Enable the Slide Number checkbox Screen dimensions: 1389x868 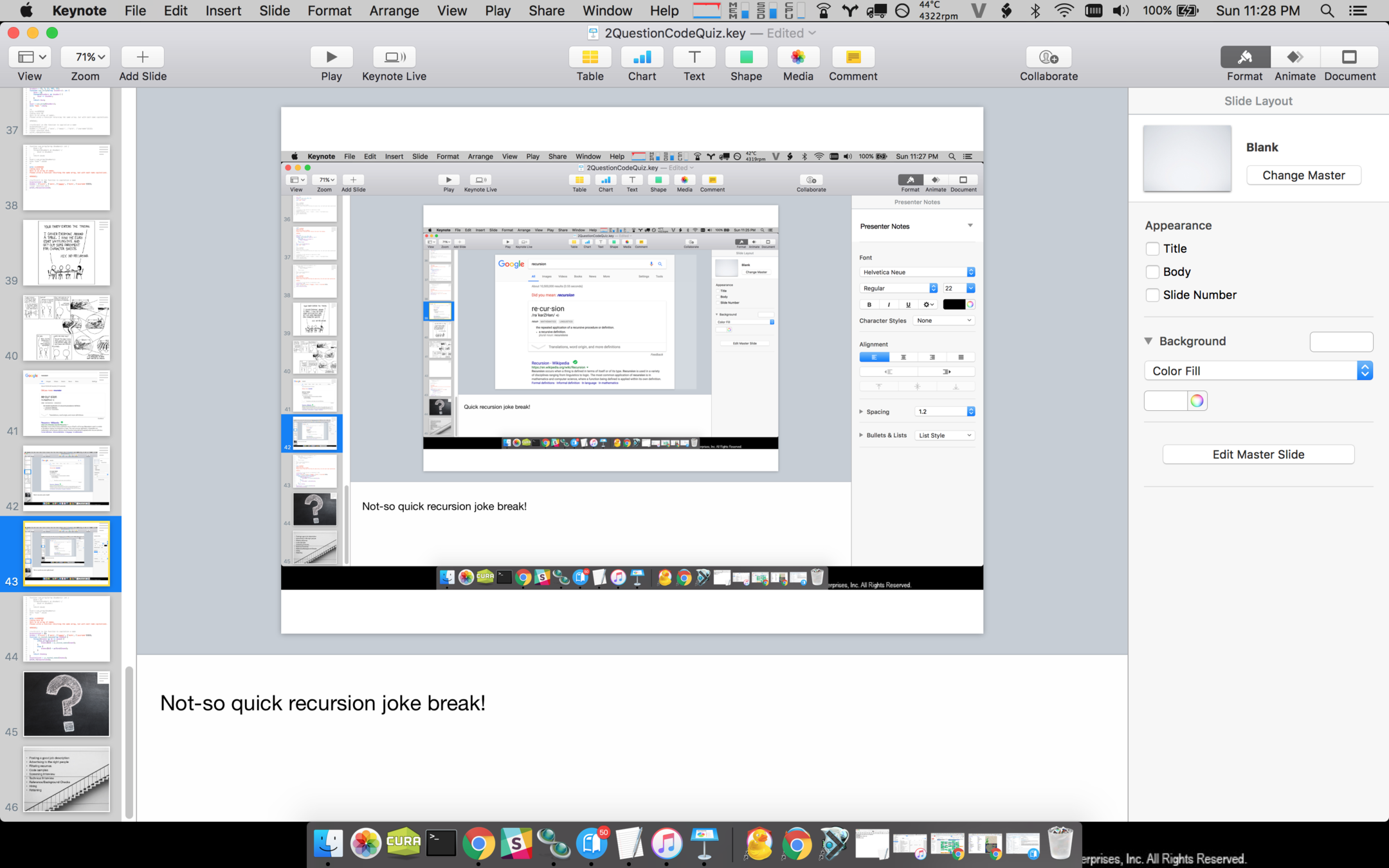tap(1152, 295)
